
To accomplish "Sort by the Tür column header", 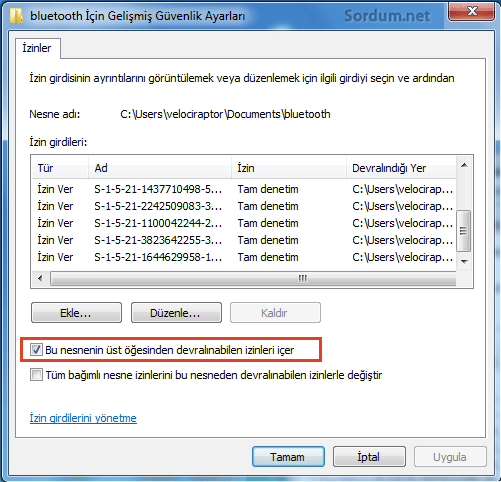I will (x=60, y=168).
